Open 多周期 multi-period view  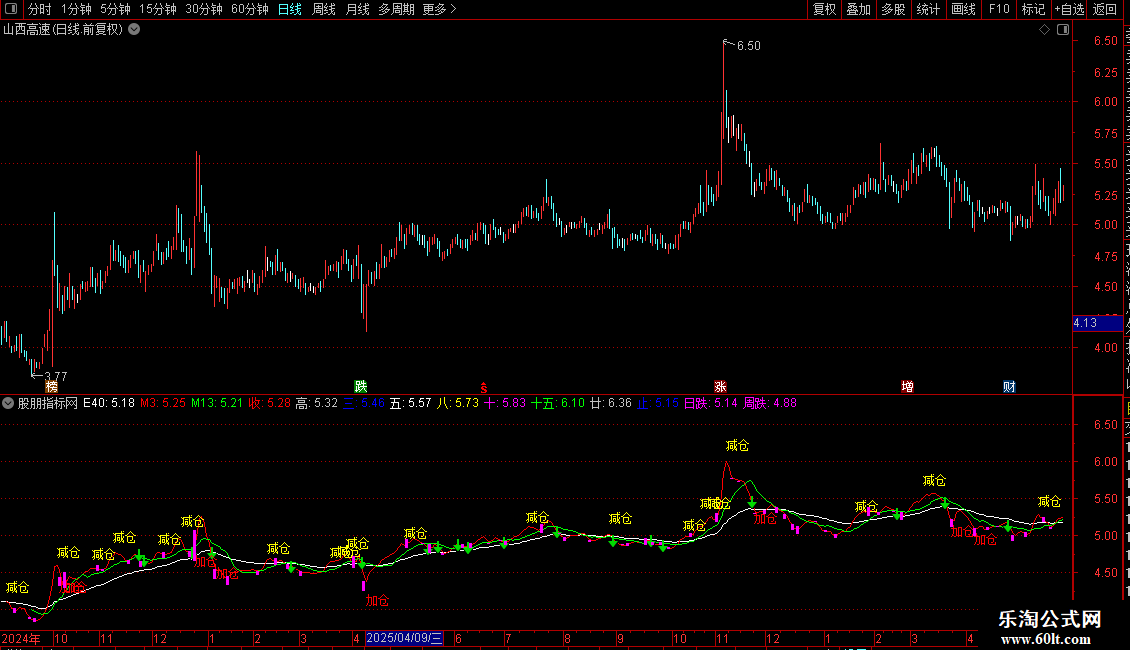pos(396,9)
